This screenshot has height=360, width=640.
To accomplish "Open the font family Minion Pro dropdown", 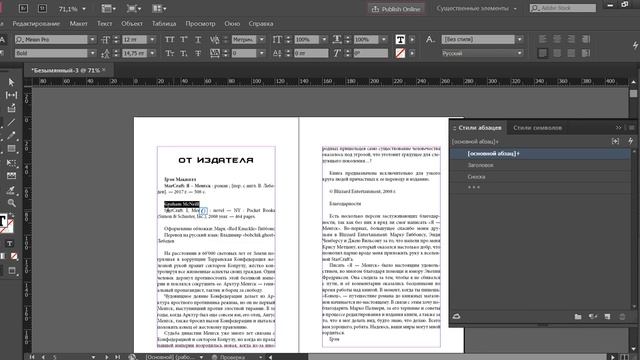I will tap(92, 40).
